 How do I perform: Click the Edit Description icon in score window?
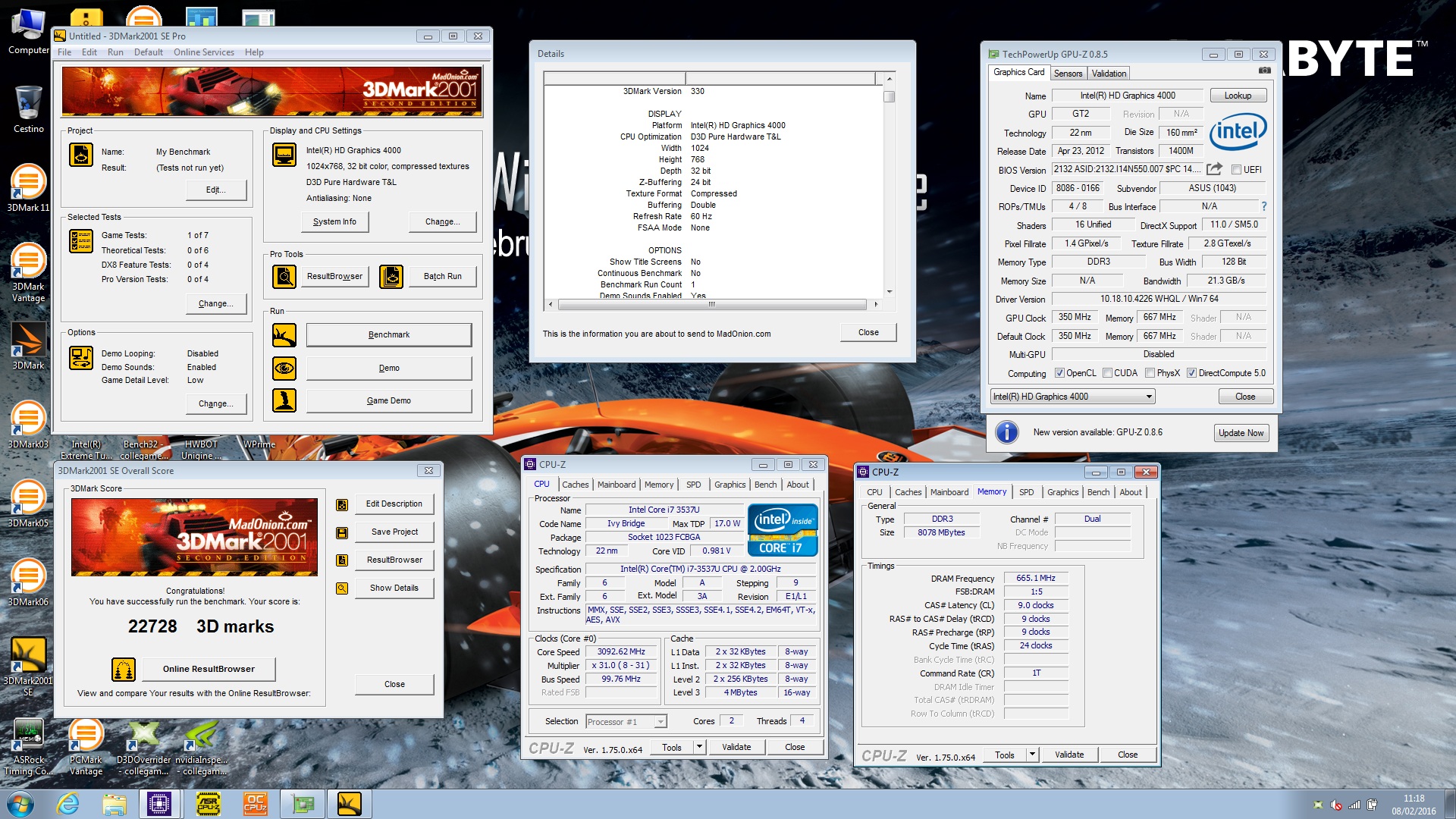342,505
